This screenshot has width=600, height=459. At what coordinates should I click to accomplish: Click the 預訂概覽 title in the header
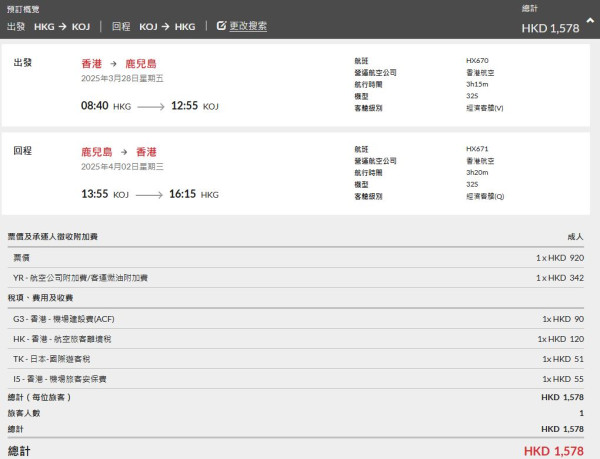coord(23,9)
